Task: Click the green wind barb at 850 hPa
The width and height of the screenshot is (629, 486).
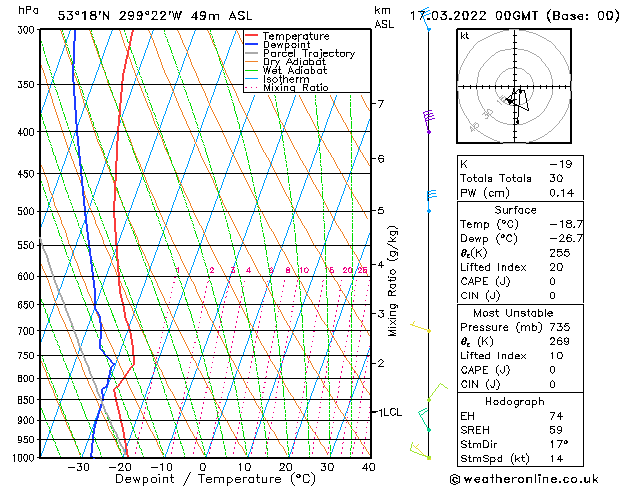Action: 437,392
